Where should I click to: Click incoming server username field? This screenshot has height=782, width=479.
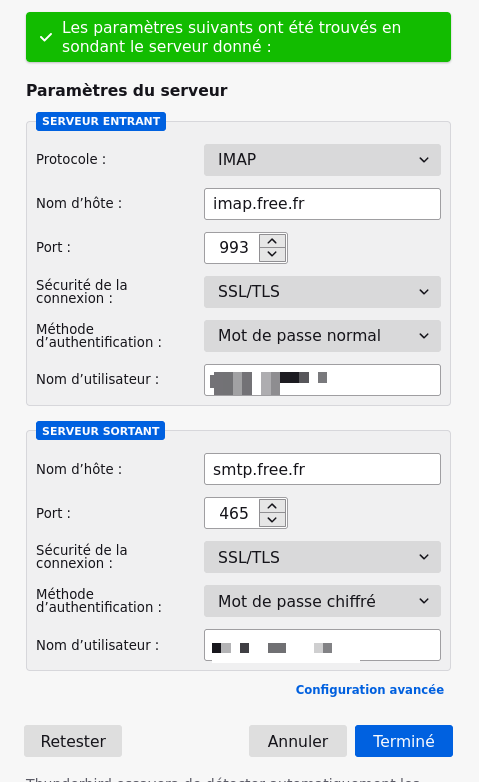click(x=322, y=380)
